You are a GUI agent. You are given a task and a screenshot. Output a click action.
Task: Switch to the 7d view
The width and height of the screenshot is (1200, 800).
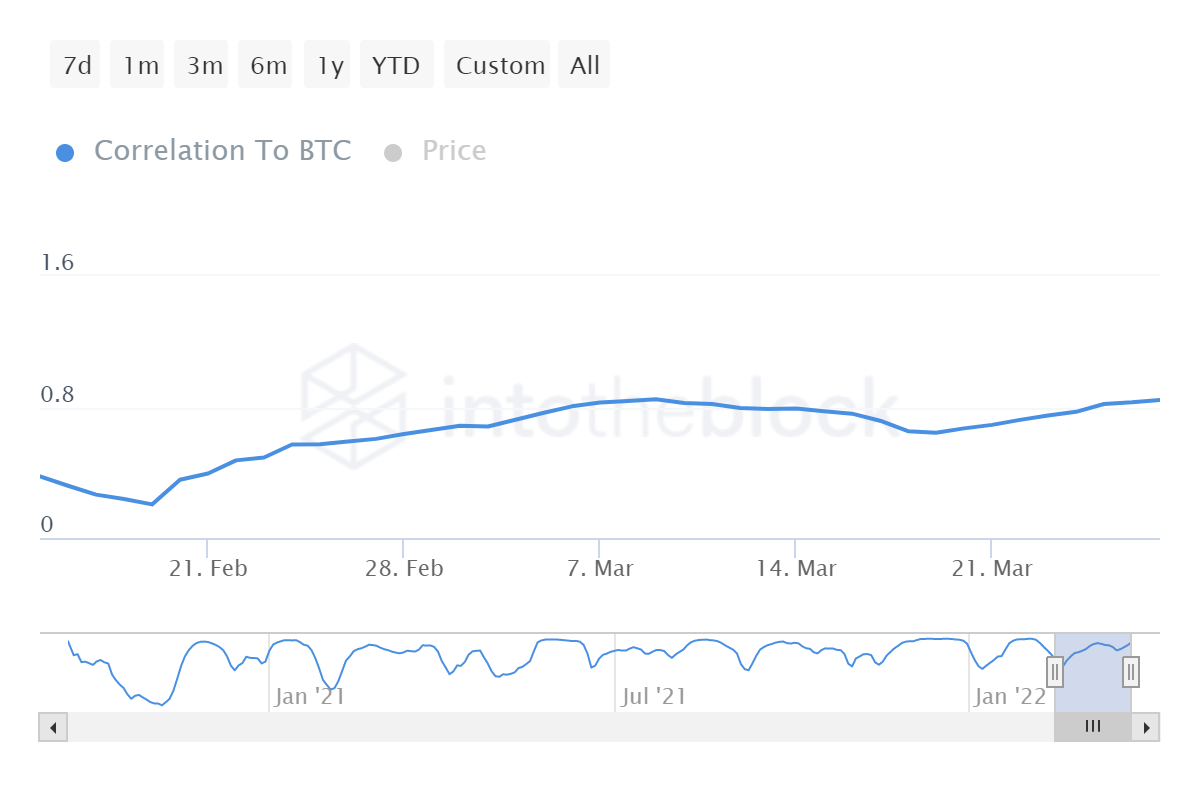coord(74,64)
